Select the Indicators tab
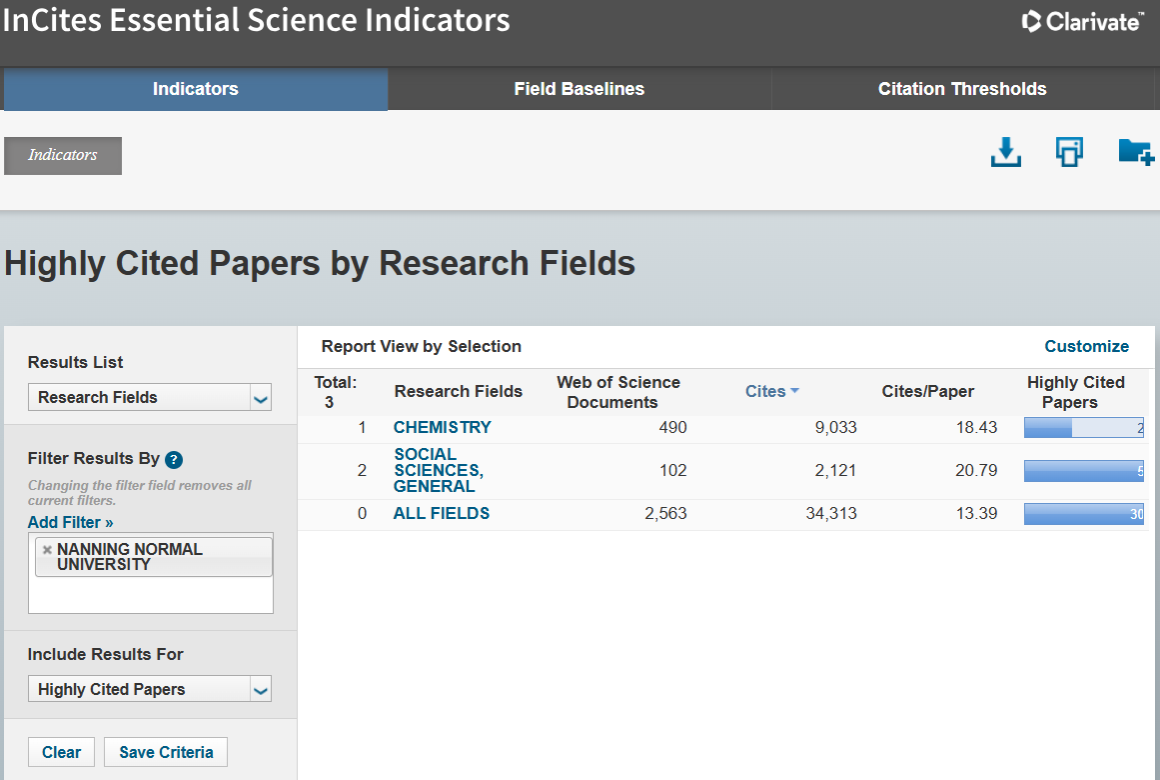The width and height of the screenshot is (1160, 780). 195,89
